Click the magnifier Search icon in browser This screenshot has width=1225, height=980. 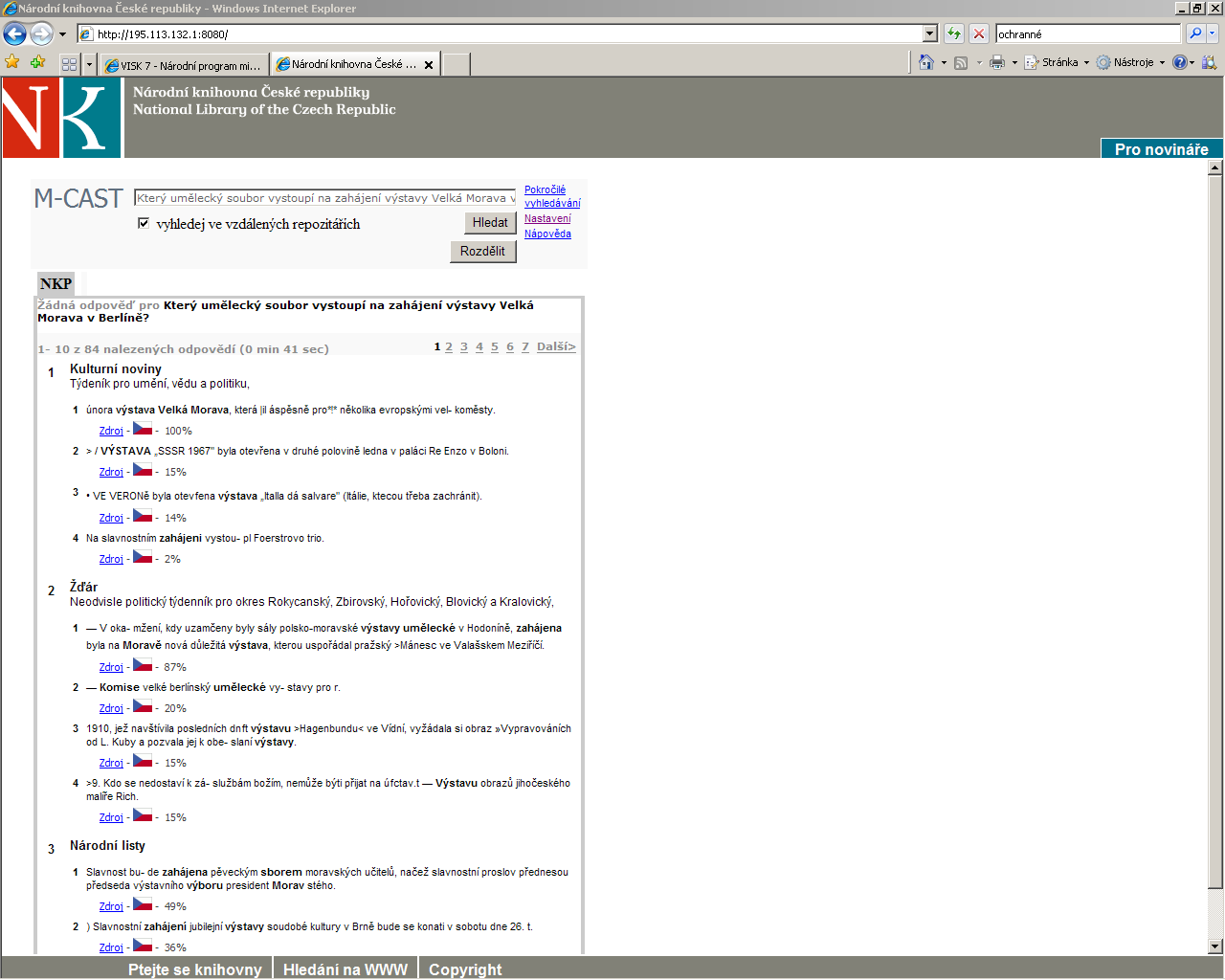[1195, 34]
